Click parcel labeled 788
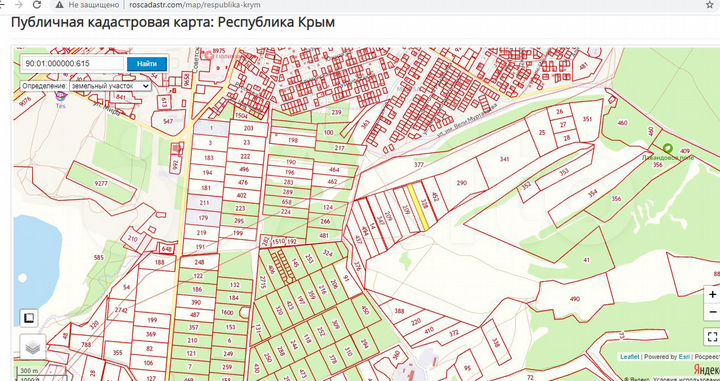The image size is (720, 381). [x=86, y=344]
